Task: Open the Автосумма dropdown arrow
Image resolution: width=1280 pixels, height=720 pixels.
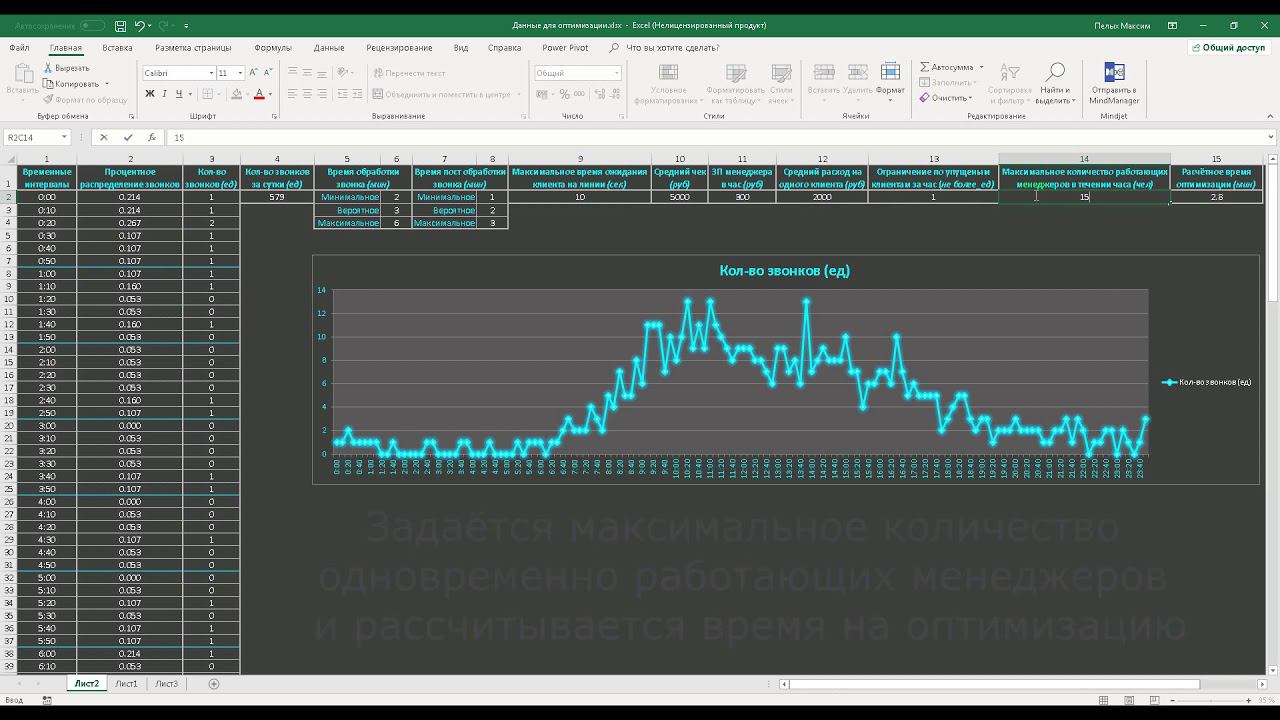Action: [x=981, y=67]
